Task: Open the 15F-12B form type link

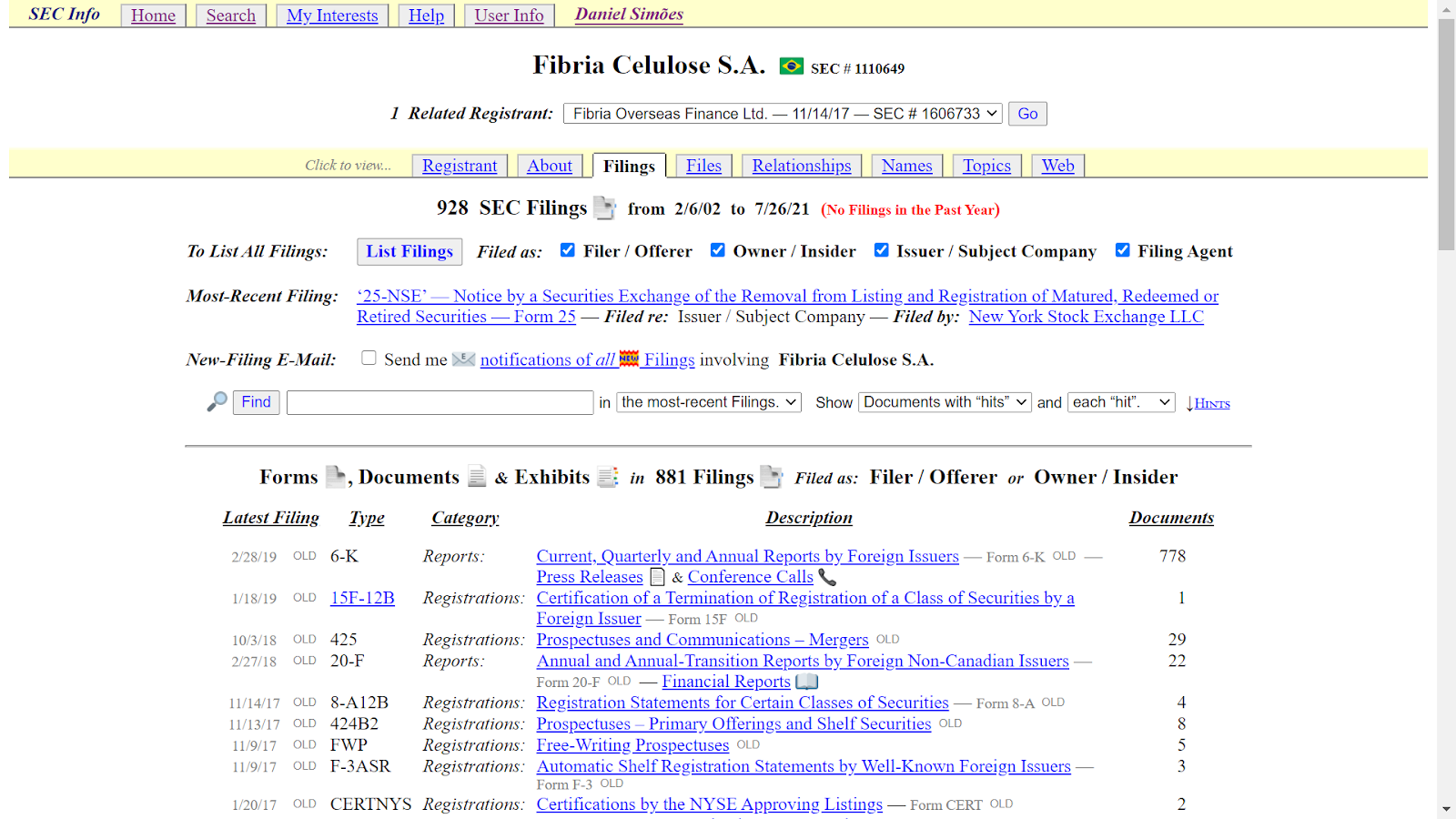Action: click(x=362, y=598)
